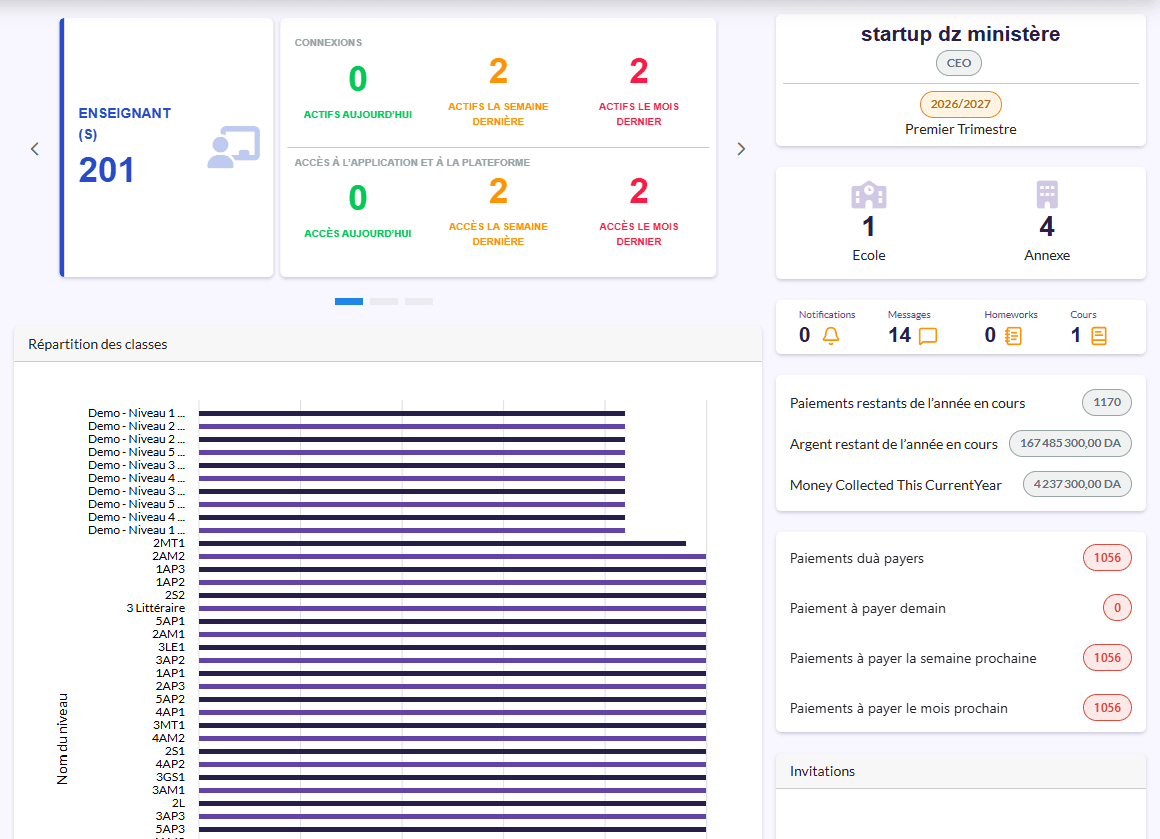The height and width of the screenshot is (839, 1160).
Task: Click the Accès la semaine dernière value
Action: [499, 191]
